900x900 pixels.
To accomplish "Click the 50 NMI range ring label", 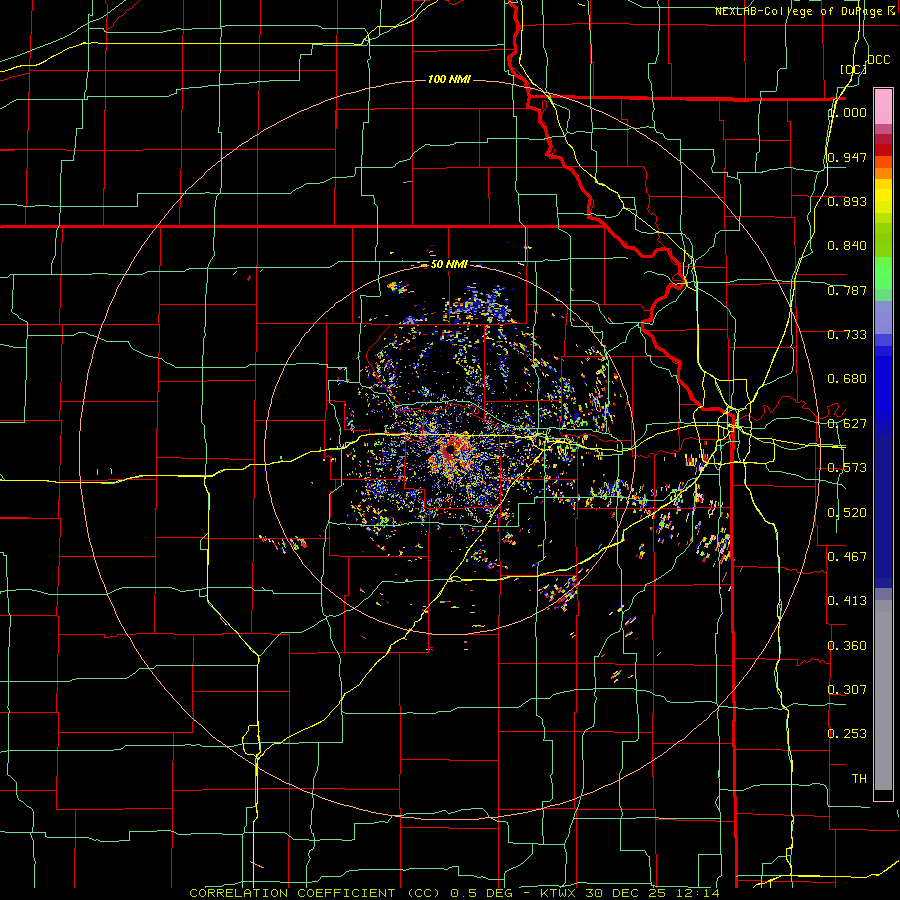I will click(449, 265).
